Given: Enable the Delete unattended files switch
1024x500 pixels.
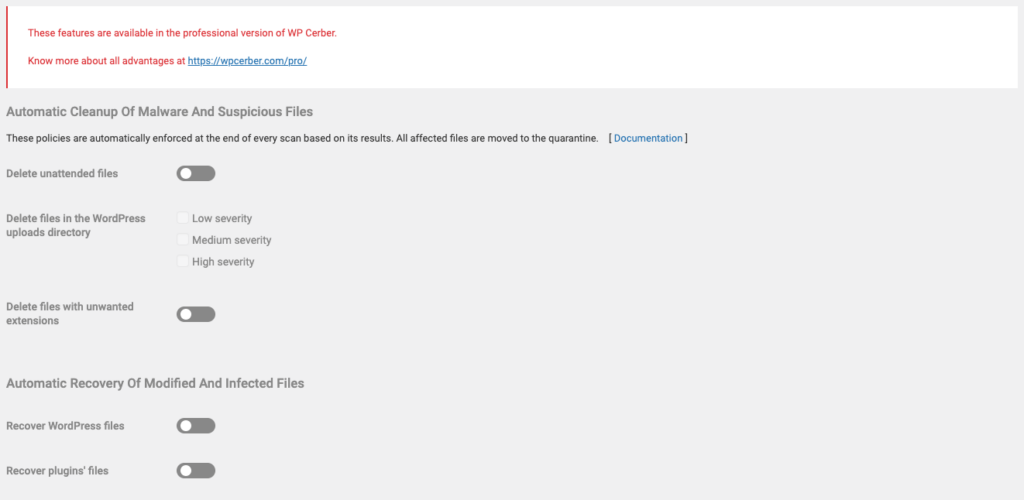Looking at the screenshot, I should tap(195, 173).
